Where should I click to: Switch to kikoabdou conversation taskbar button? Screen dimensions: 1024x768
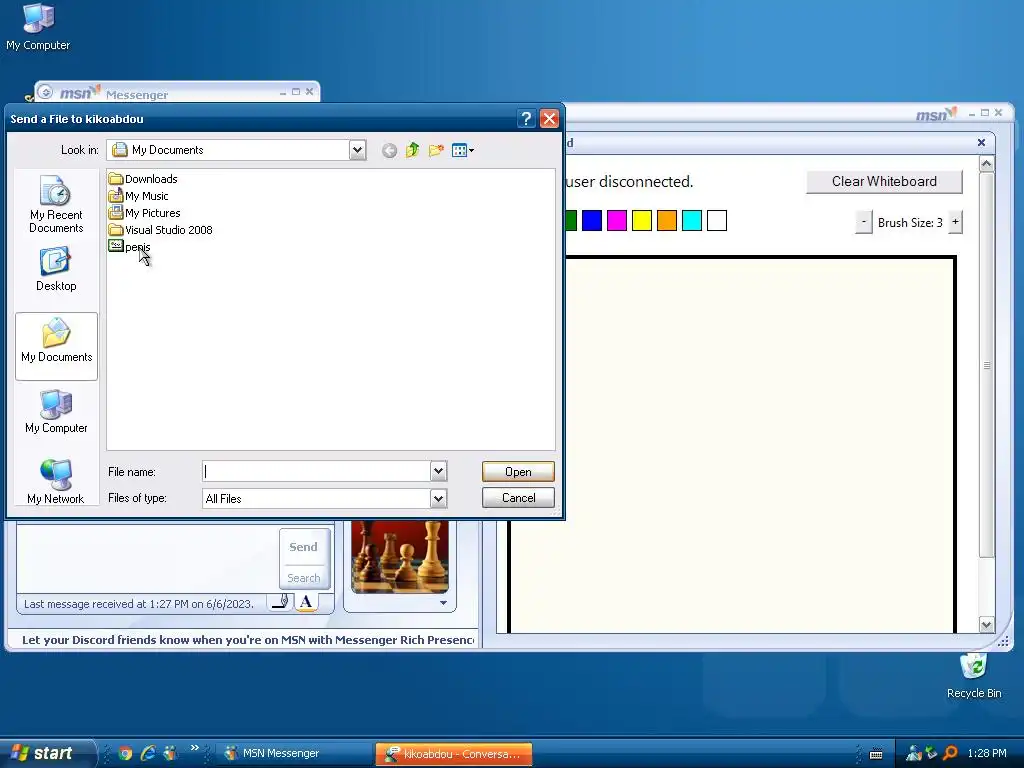pos(454,754)
